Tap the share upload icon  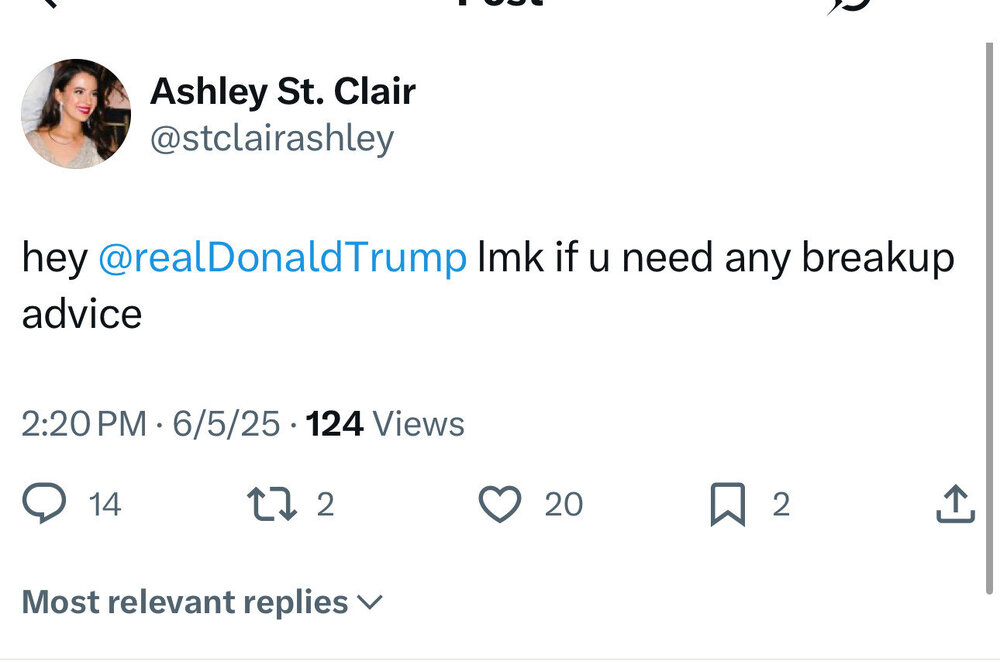pos(955,504)
